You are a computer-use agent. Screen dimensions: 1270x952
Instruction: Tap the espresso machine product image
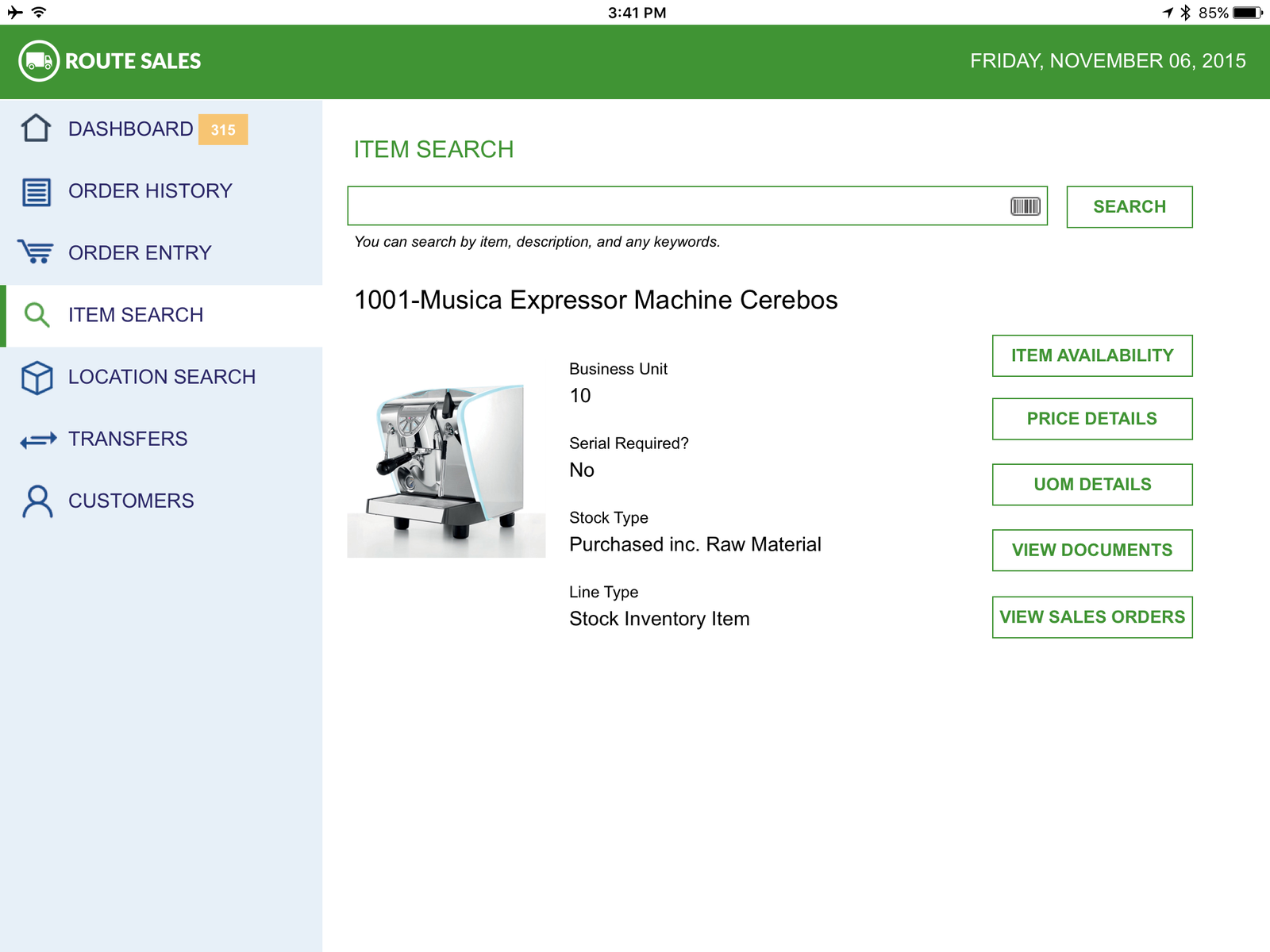tap(446, 470)
